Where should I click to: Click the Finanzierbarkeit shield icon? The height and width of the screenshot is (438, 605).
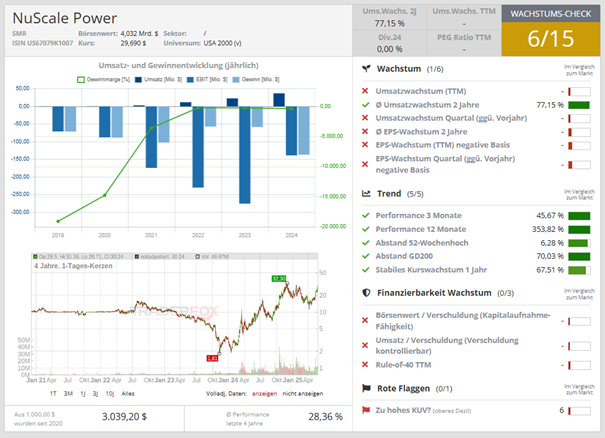(366, 293)
